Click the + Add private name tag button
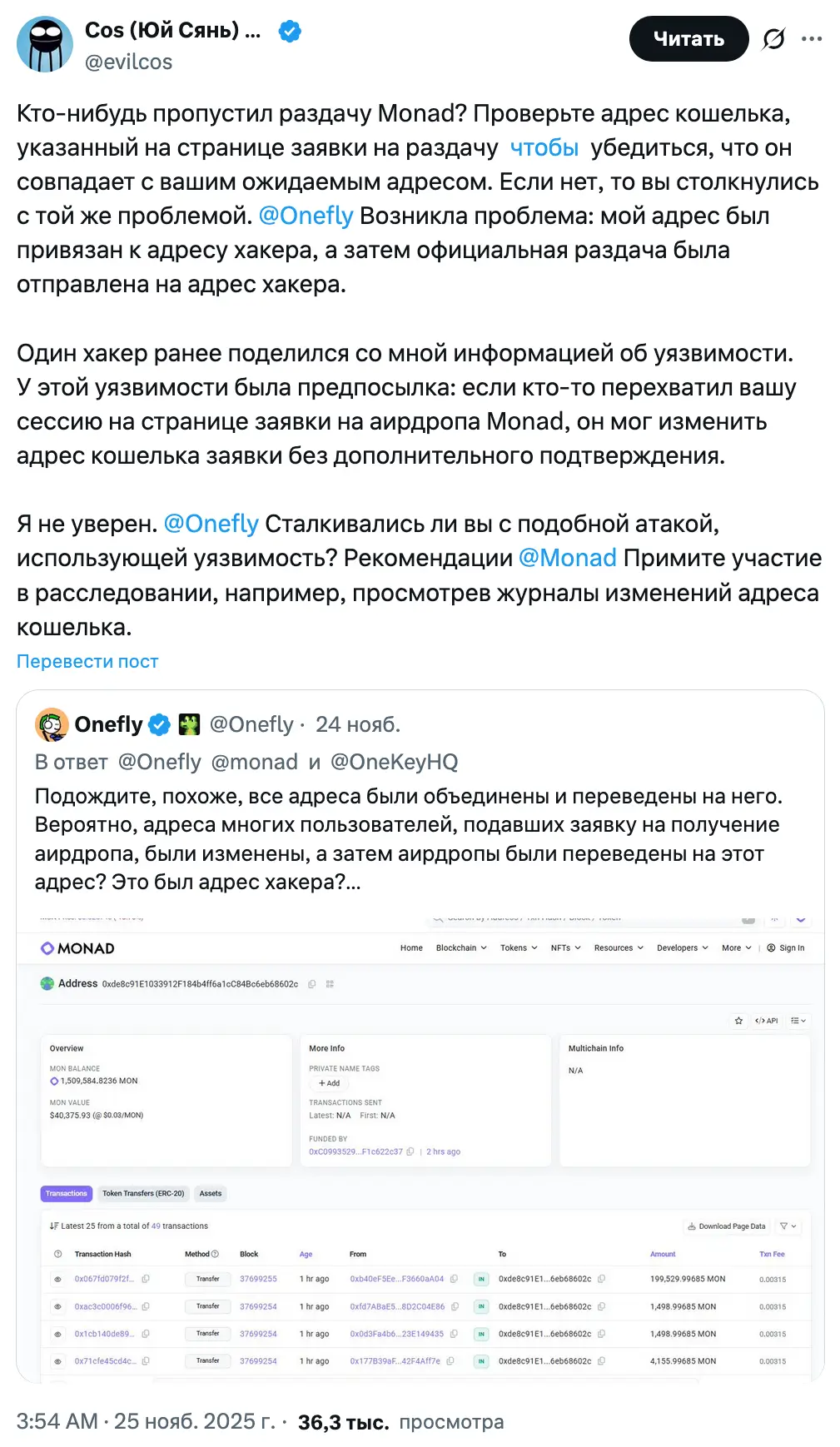Image resolution: width=840 pixels, height=1447 pixels. point(330,1084)
